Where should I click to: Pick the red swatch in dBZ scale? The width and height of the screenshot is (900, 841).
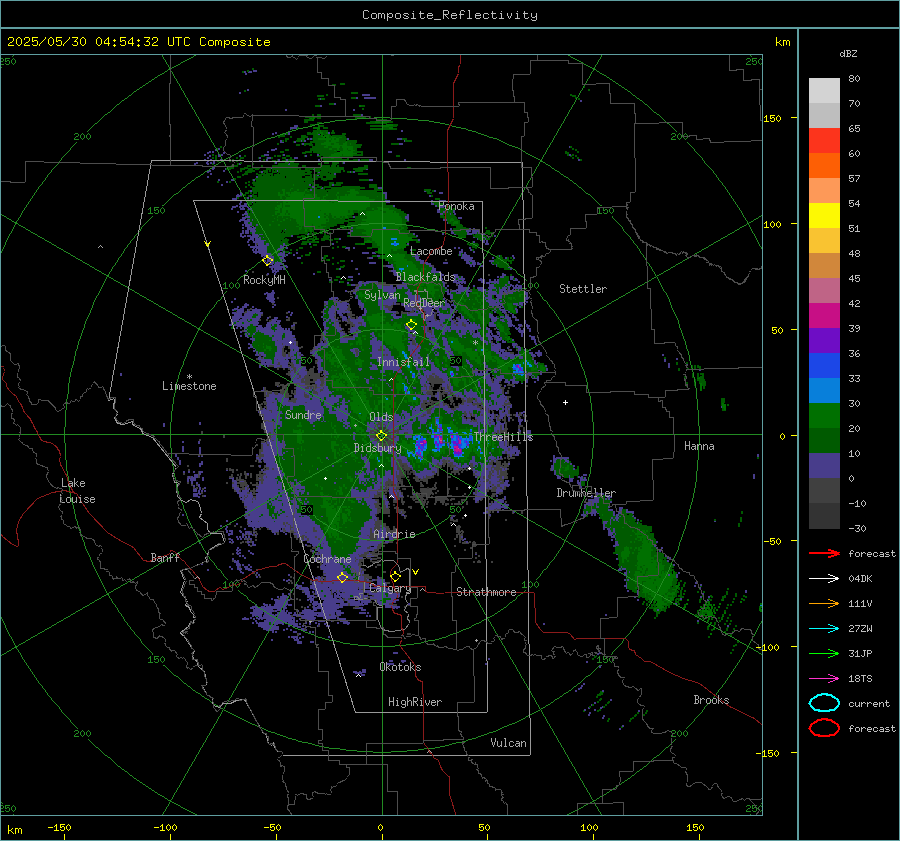coord(824,141)
